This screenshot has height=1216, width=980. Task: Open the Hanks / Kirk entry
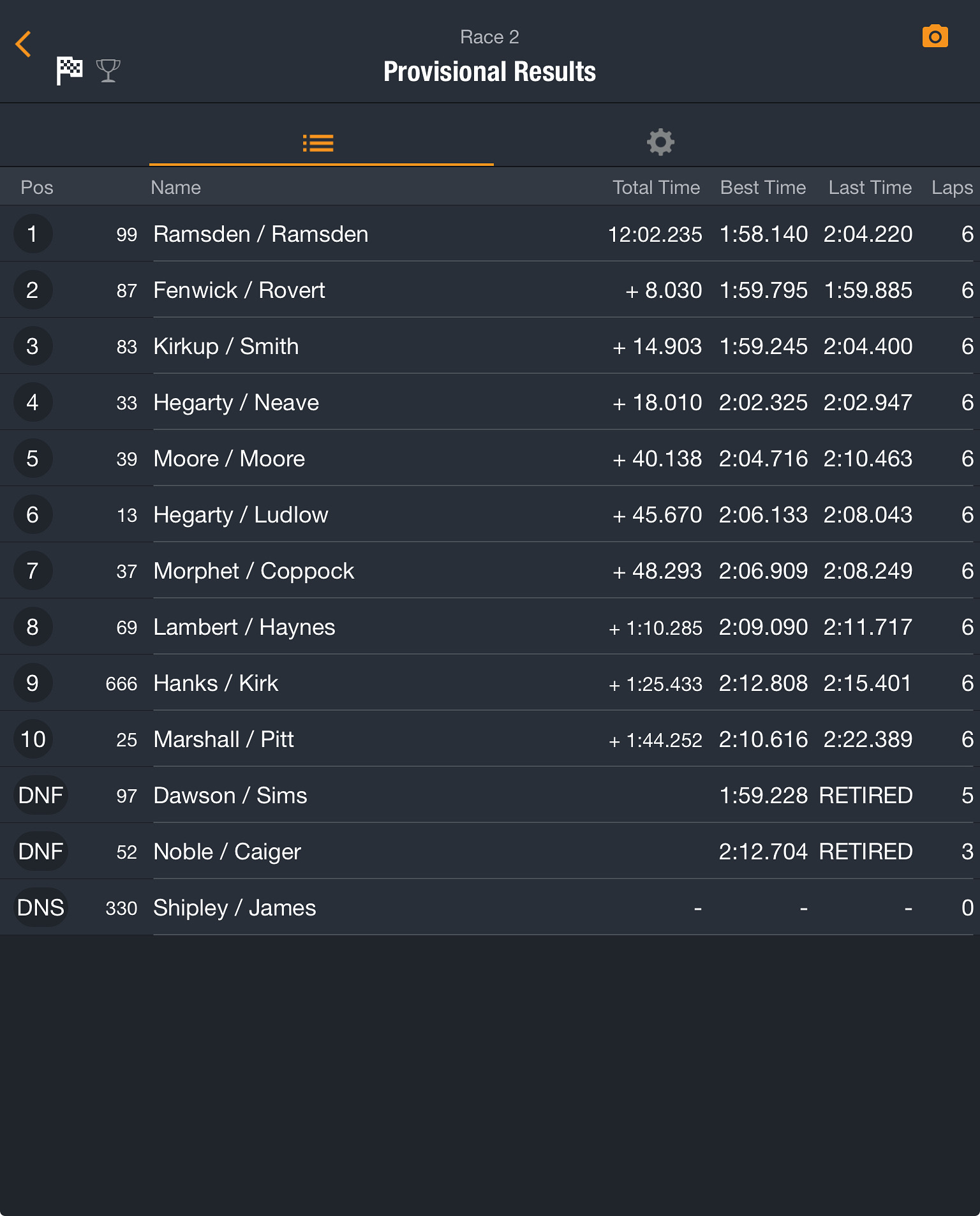(216, 683)
